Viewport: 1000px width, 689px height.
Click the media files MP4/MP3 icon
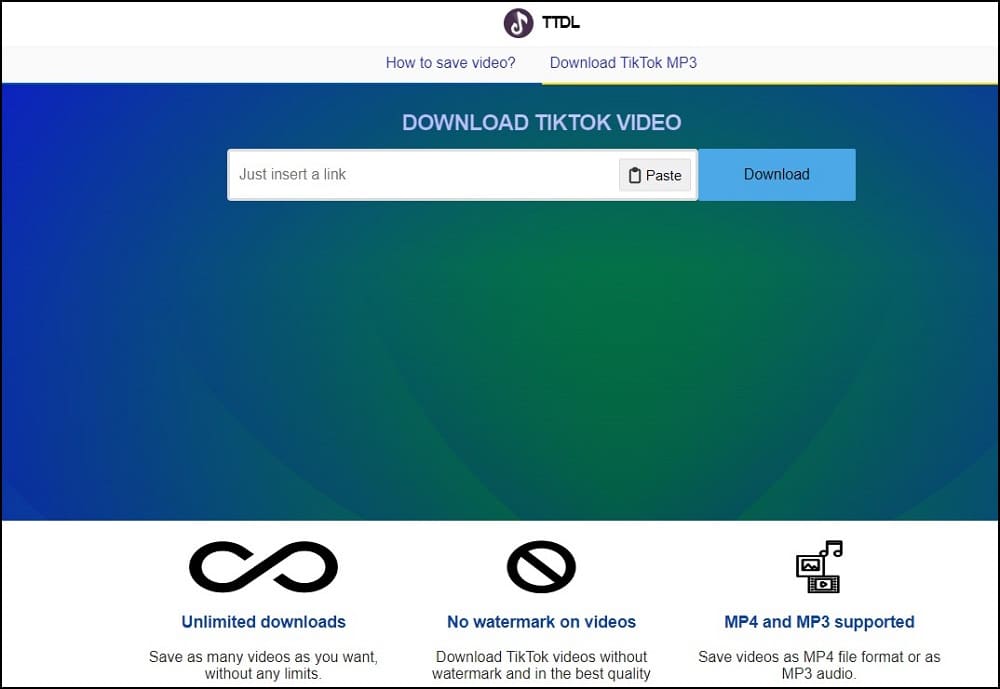(819, 566)
